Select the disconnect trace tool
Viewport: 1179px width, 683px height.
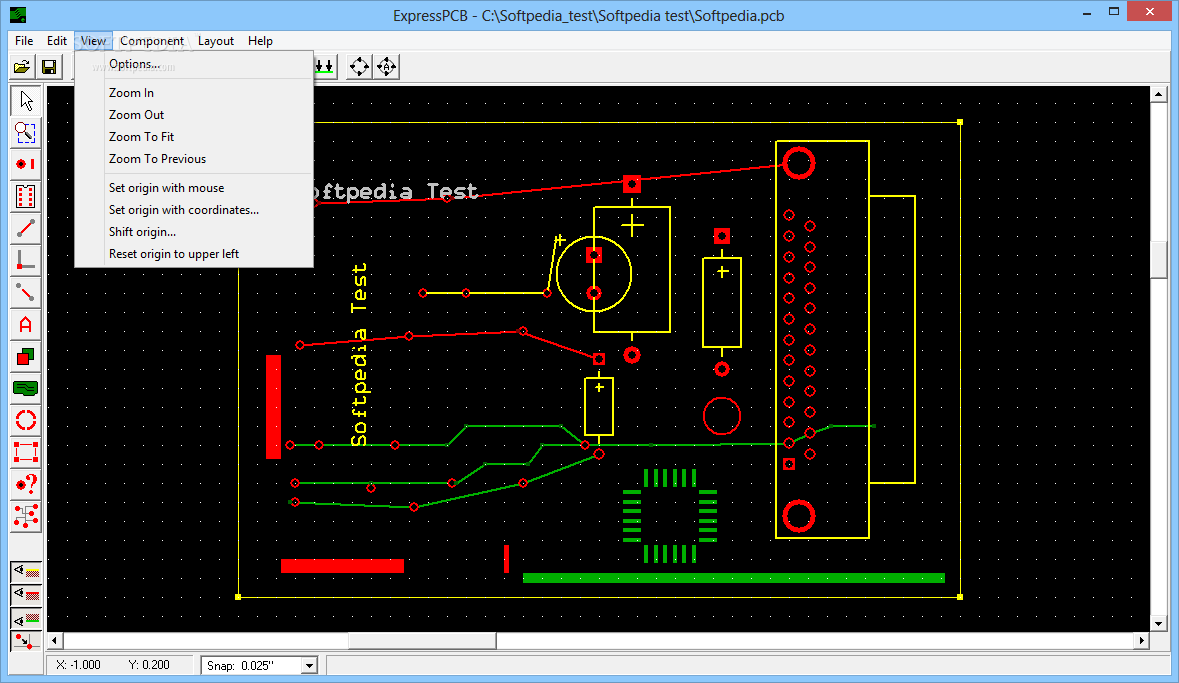tap(26, 292)
